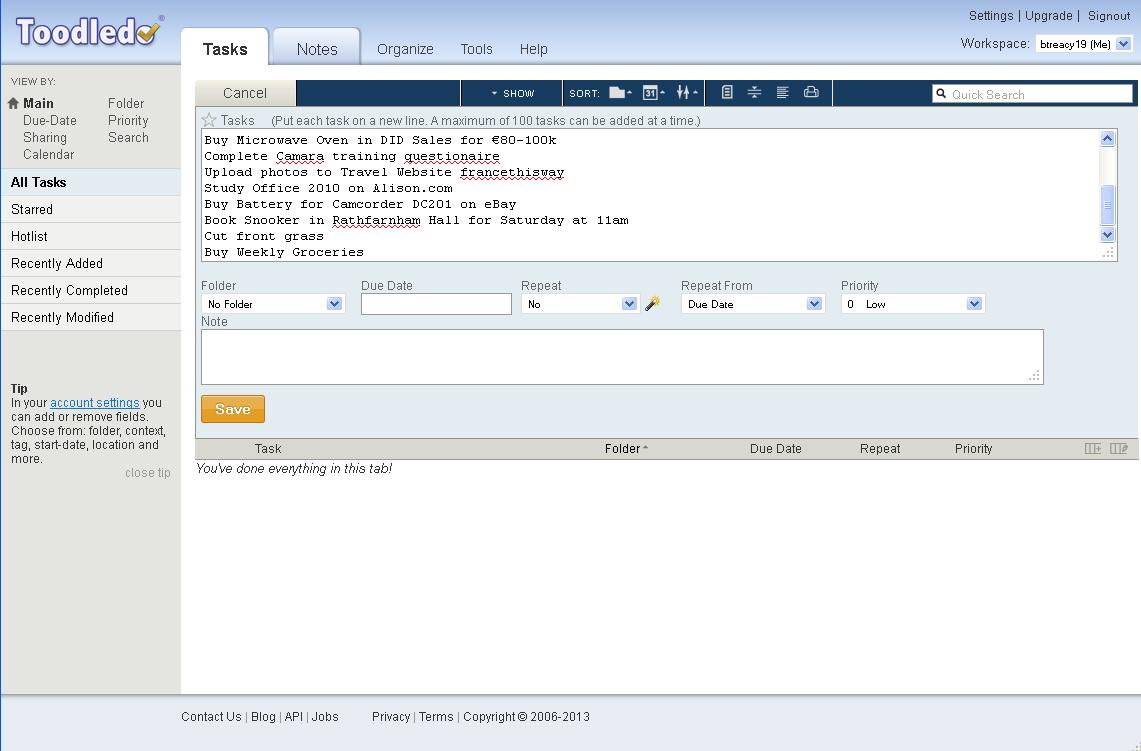
Task: Open the Folder dropdown (No Folder)
Action: tap(272, 303)
